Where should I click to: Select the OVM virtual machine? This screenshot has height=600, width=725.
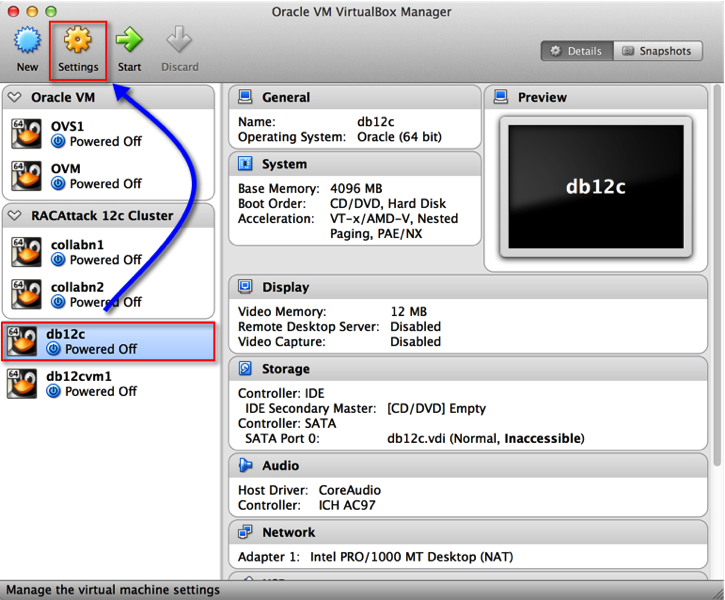(x=108, y=176)
